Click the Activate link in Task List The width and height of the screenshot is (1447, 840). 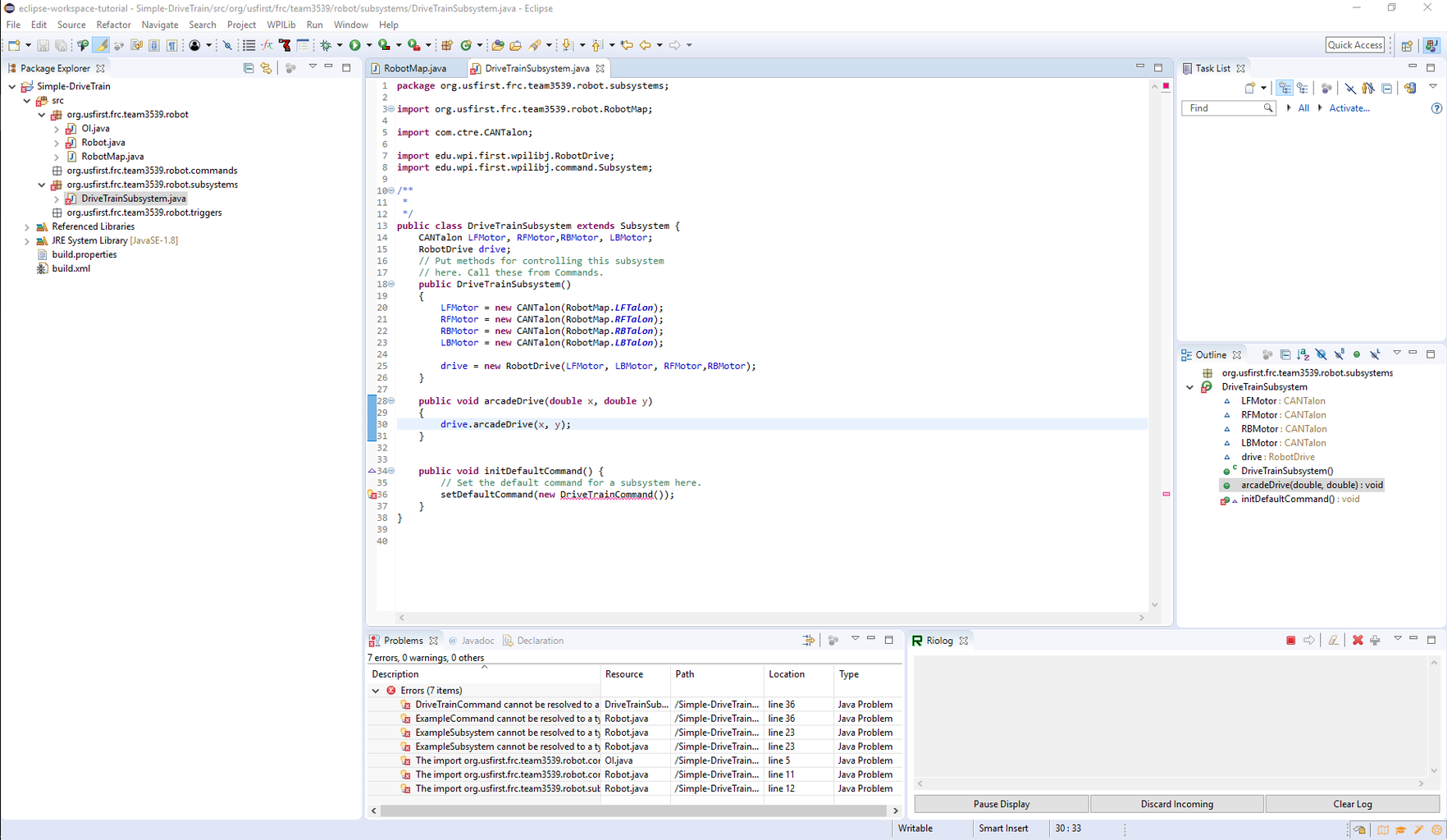click(x=1349, y=107)
